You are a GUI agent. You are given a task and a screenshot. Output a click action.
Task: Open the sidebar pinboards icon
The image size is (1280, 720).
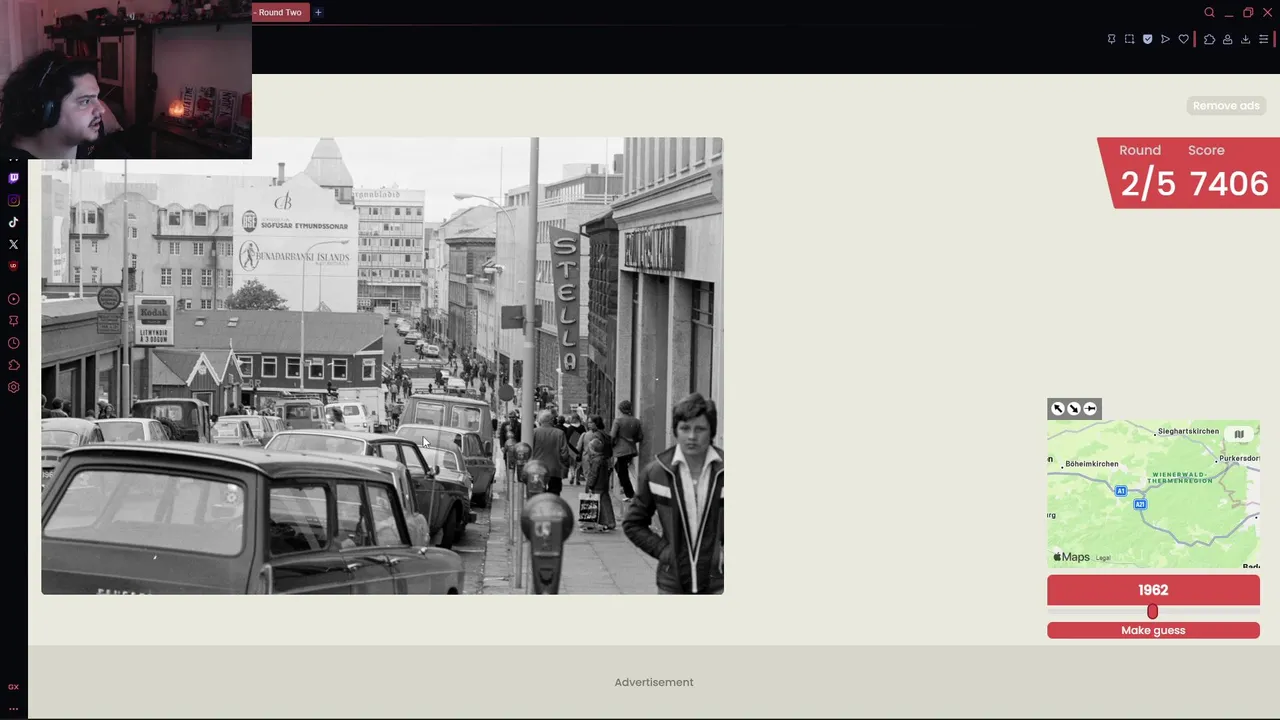click(13, 321)
